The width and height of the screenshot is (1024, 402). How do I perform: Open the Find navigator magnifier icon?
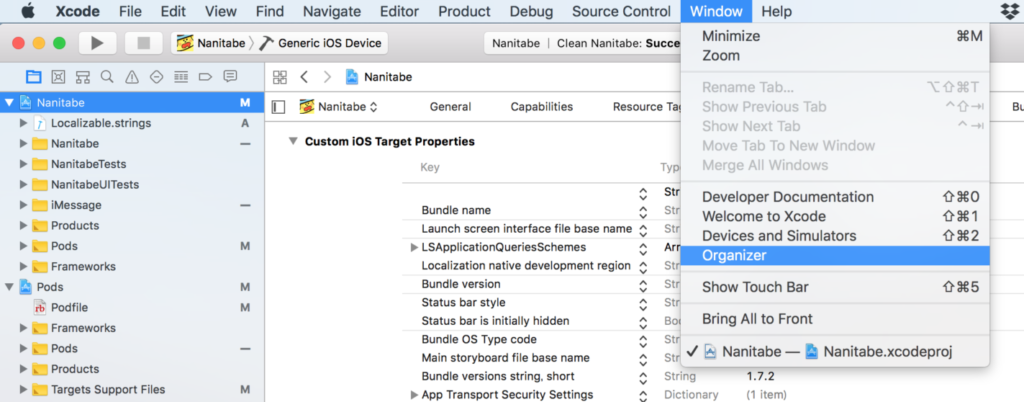107,77
